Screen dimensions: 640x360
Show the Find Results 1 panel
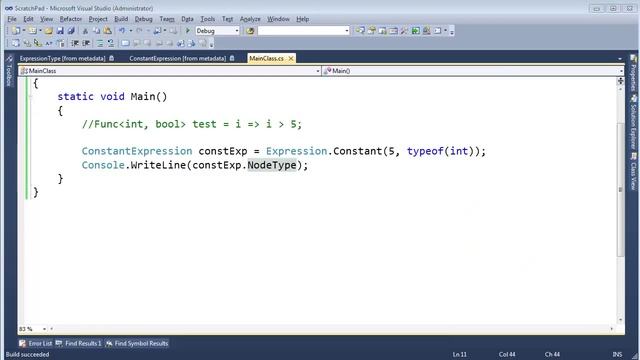(78, 343)
